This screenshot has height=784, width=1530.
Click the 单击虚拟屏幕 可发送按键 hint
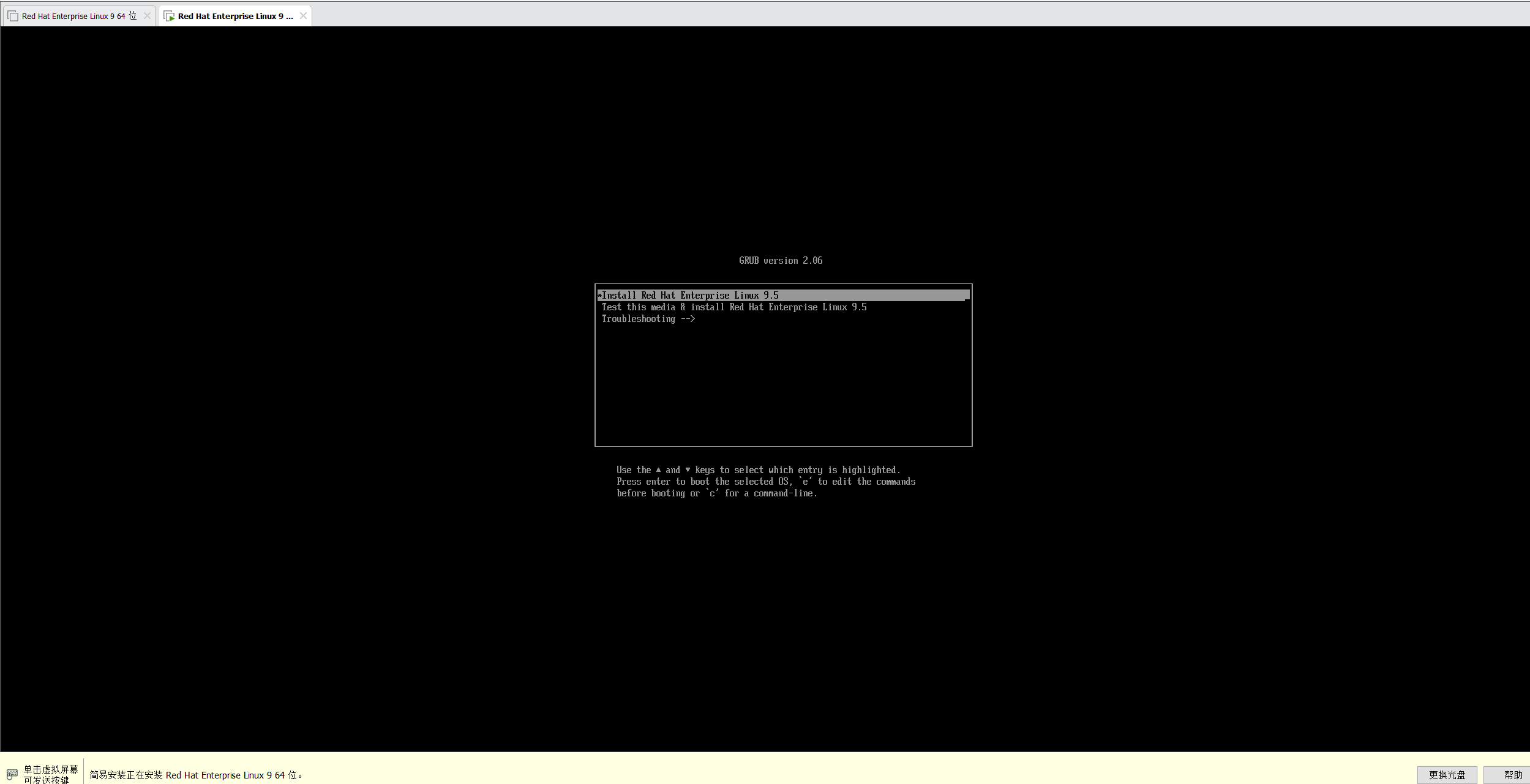pos(51,774)
